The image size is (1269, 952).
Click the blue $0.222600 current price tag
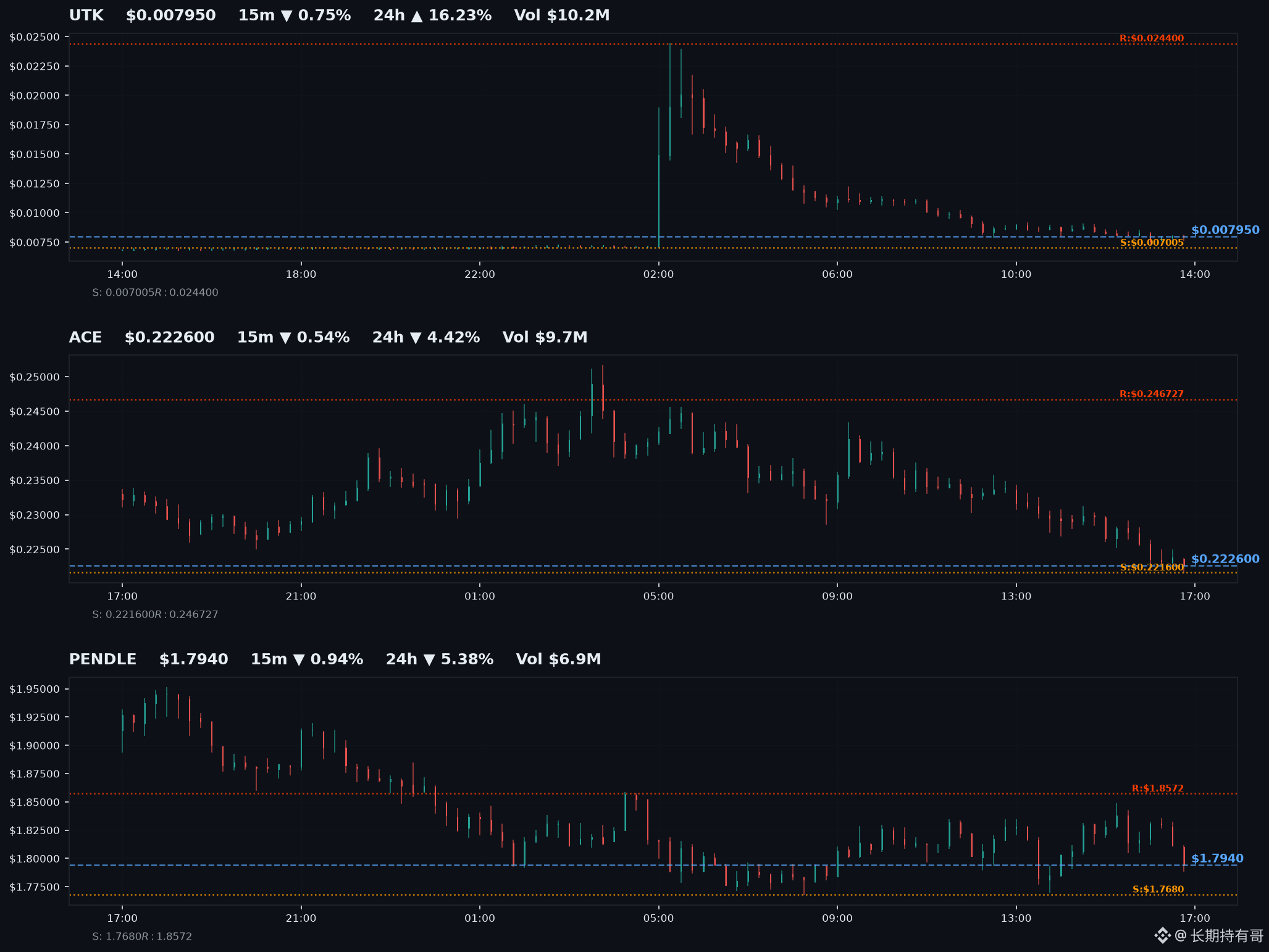pos(1225,559)
